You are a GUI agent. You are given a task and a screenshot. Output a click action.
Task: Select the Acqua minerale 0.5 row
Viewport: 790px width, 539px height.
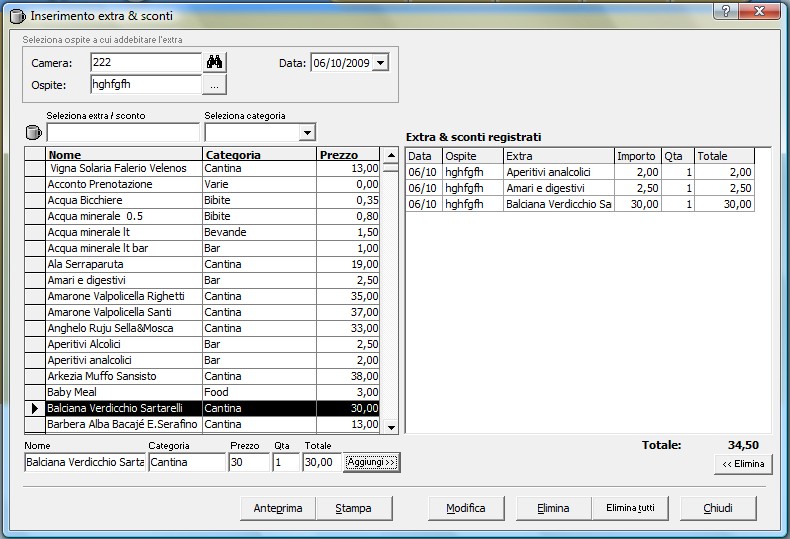click(x=202, y=217)
